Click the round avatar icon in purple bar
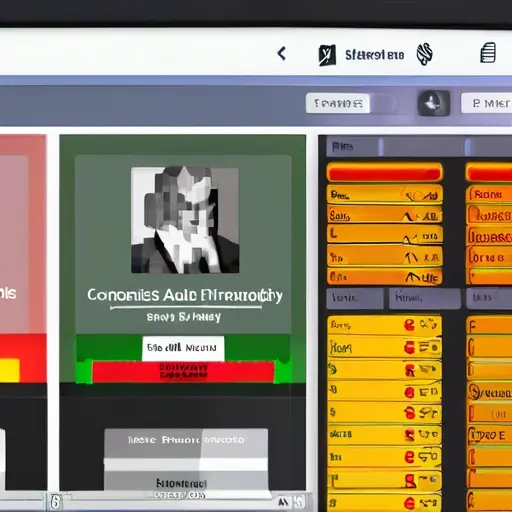 pos(434,103)
